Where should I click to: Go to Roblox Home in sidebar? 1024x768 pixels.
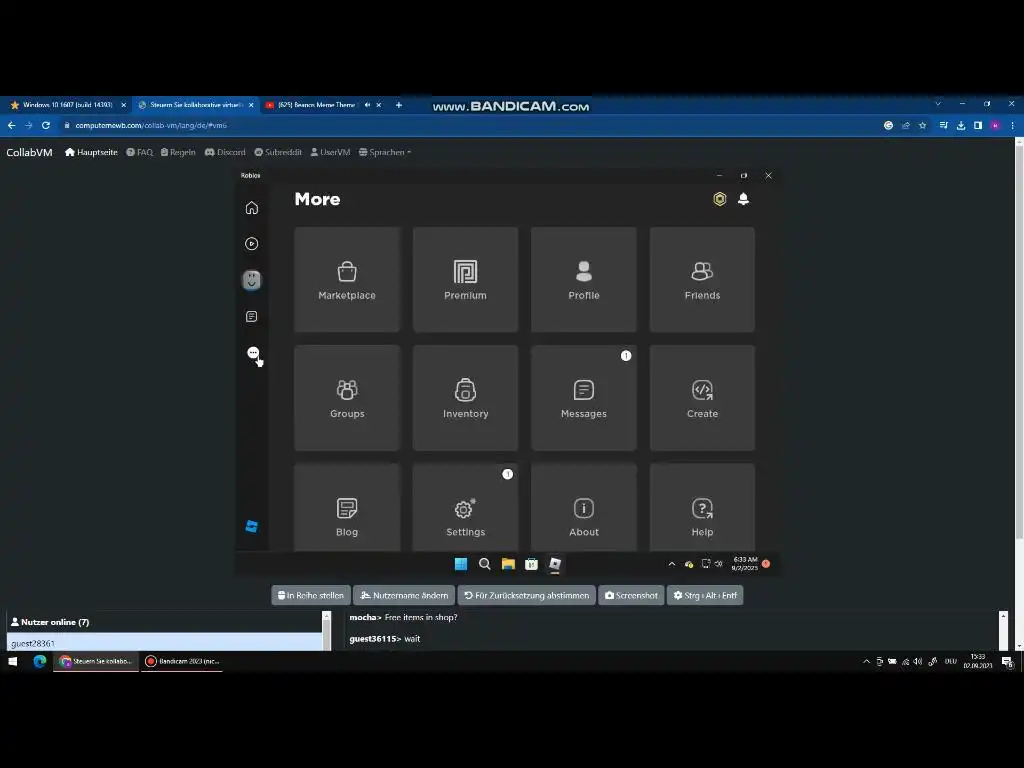(251, 208)
